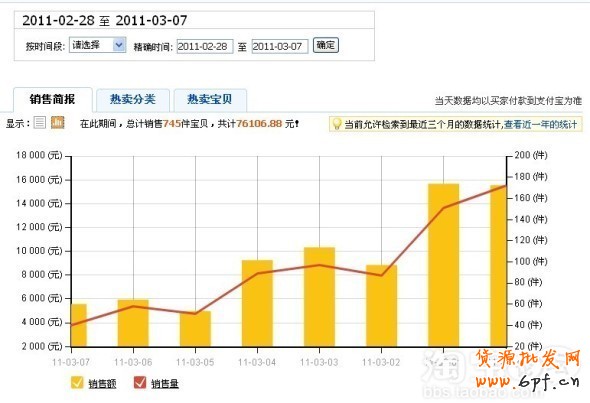Toggle the 销售量 legend checkbox

(140, 382)
